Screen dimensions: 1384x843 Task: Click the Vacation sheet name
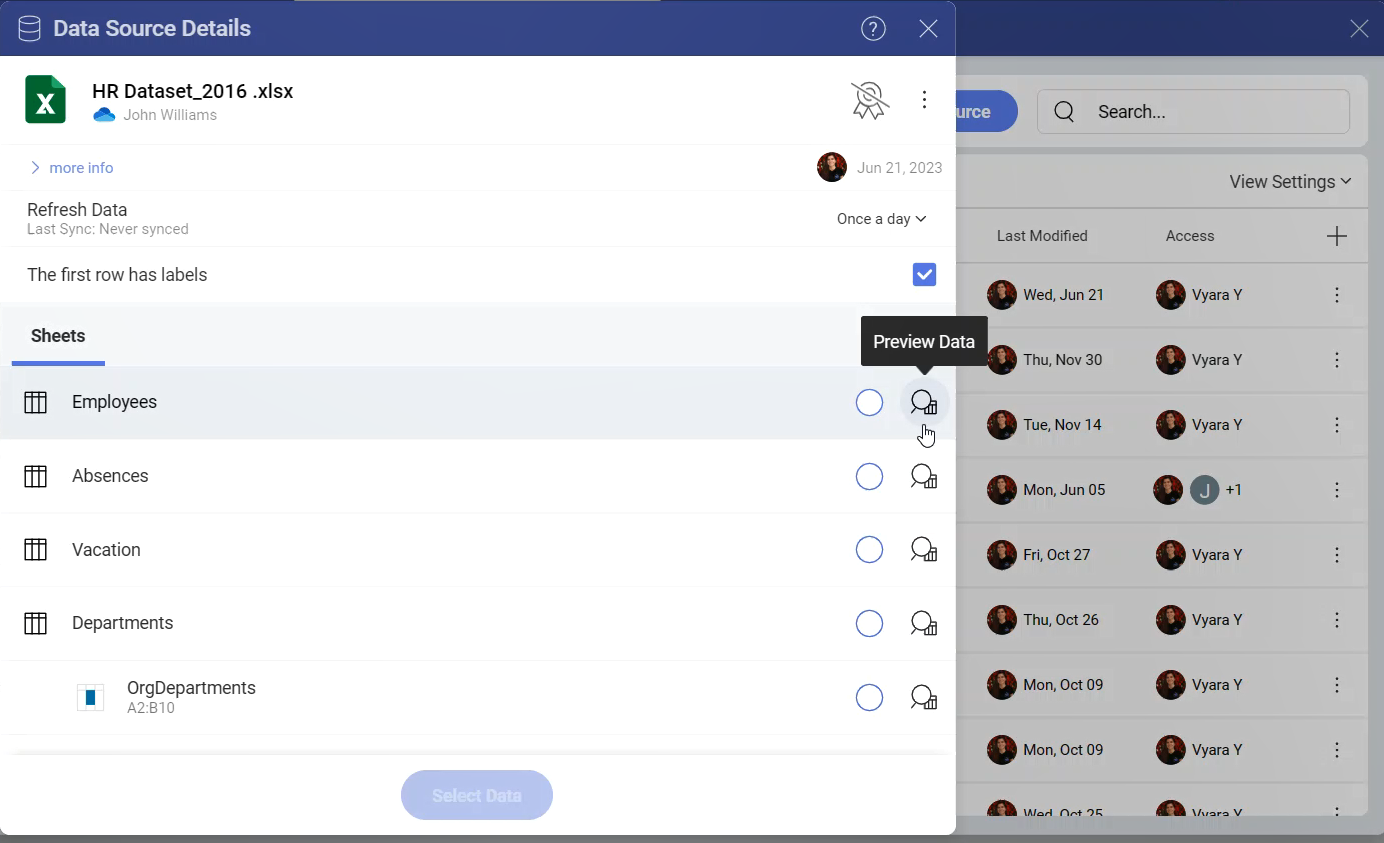(106, 550)
